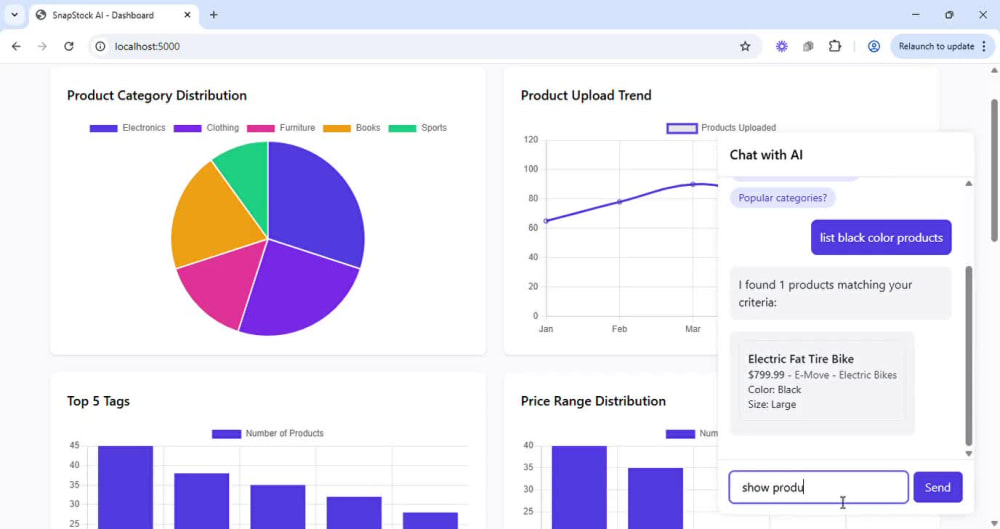Toggle Sports legend in pie chart

pos(418,128)
